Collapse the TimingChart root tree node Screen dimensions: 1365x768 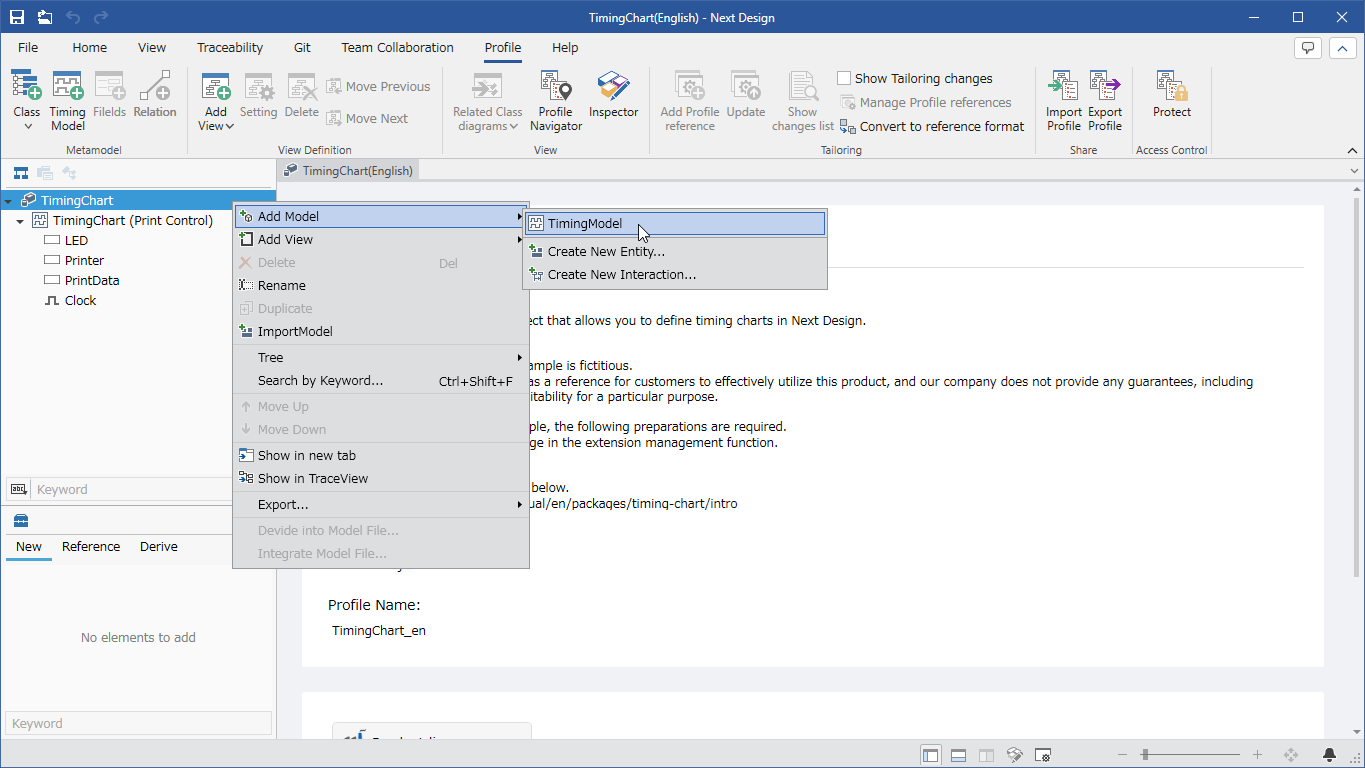click(x=8, y=201)
